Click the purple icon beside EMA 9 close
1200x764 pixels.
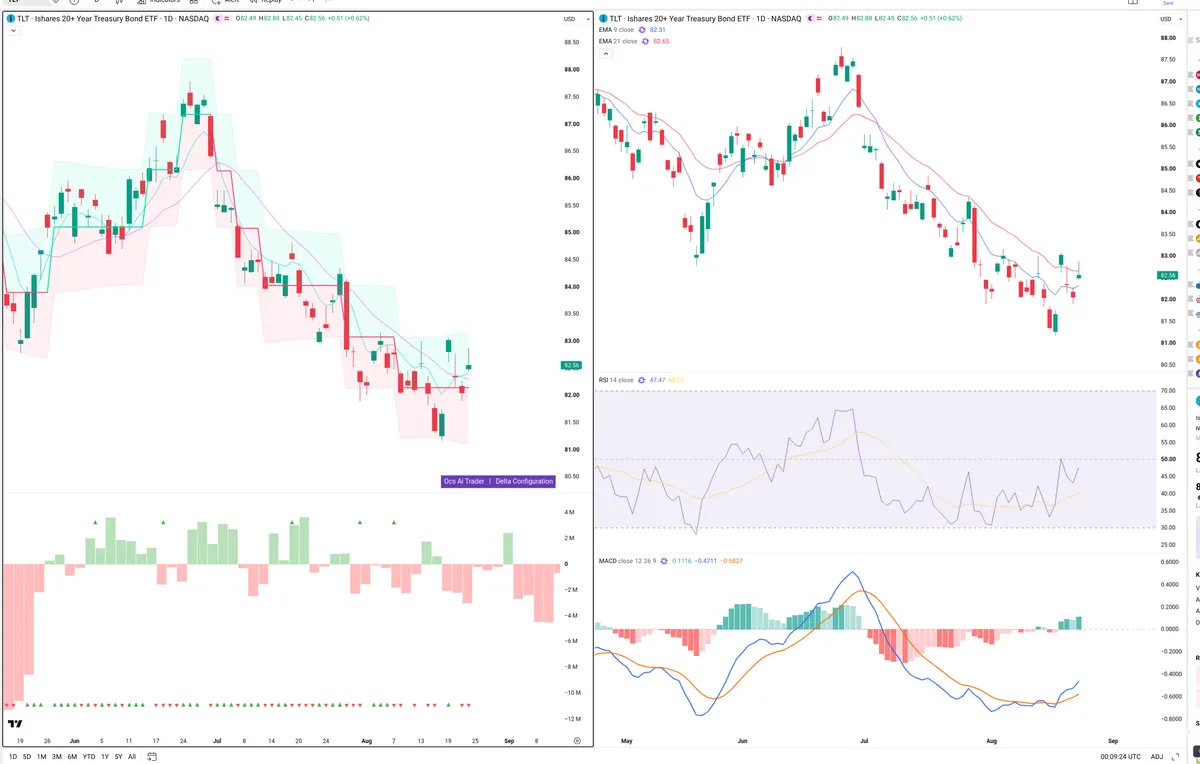click(x=642, y=30)
